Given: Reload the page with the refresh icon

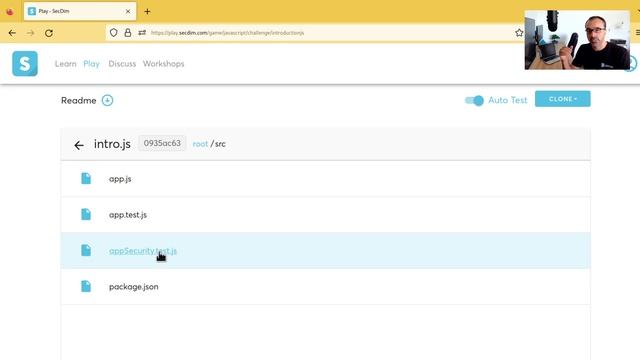Looking at the screenshot, I should coord(49,33).
